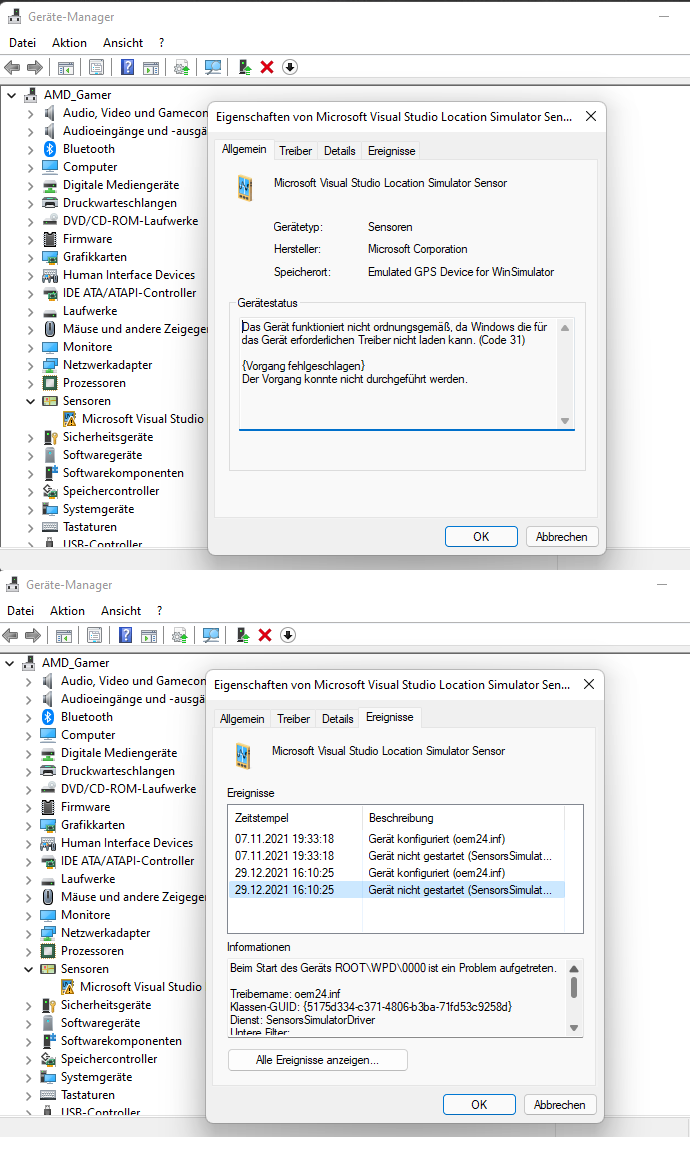Open the Properties icon in the upper toolbar
The image size is (690, 1152).
pyautogui.click(x=96, y=68)
